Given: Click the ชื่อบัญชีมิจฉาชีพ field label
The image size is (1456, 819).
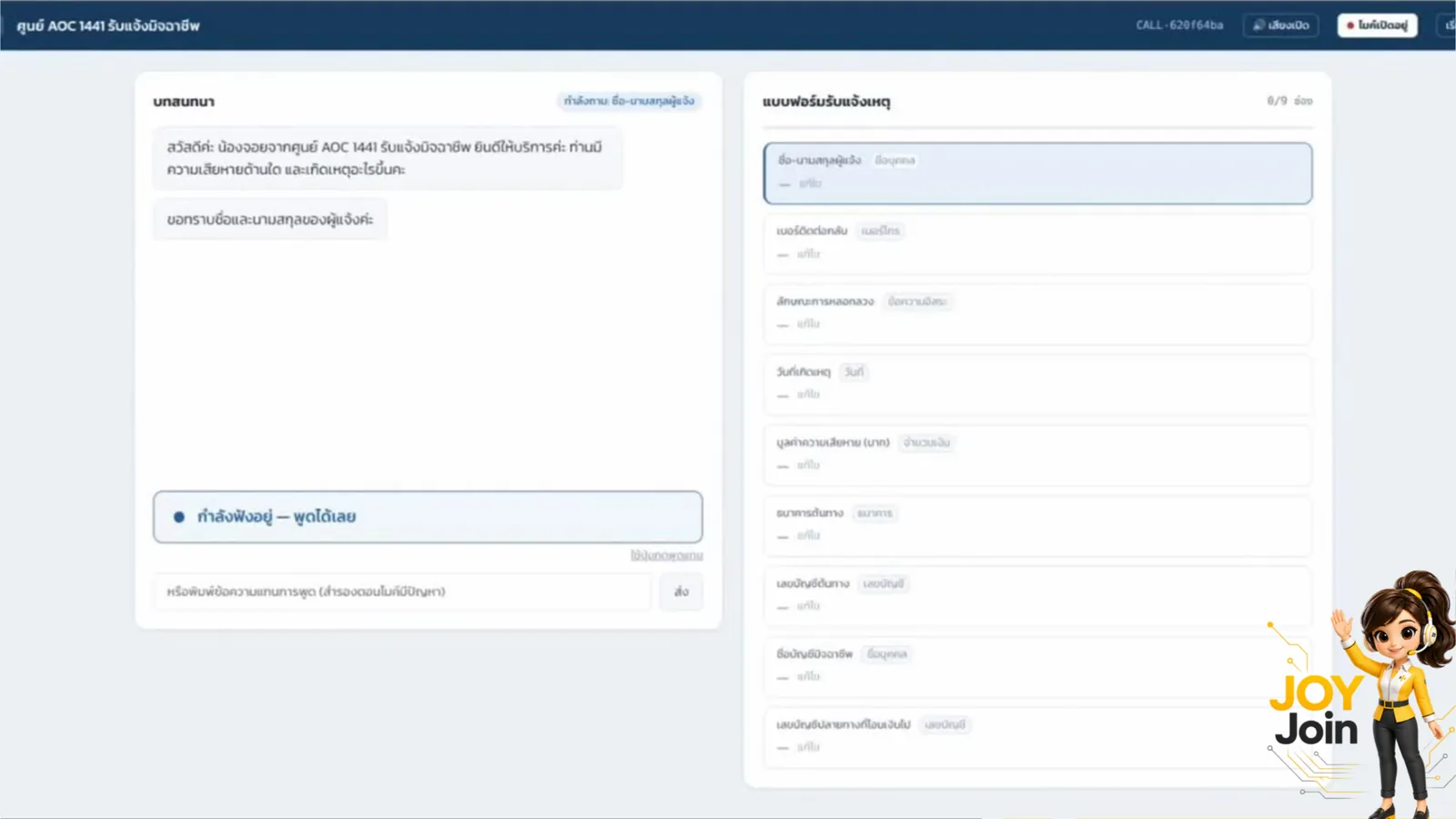Looking at the screenshot, I should coord(814,654).
